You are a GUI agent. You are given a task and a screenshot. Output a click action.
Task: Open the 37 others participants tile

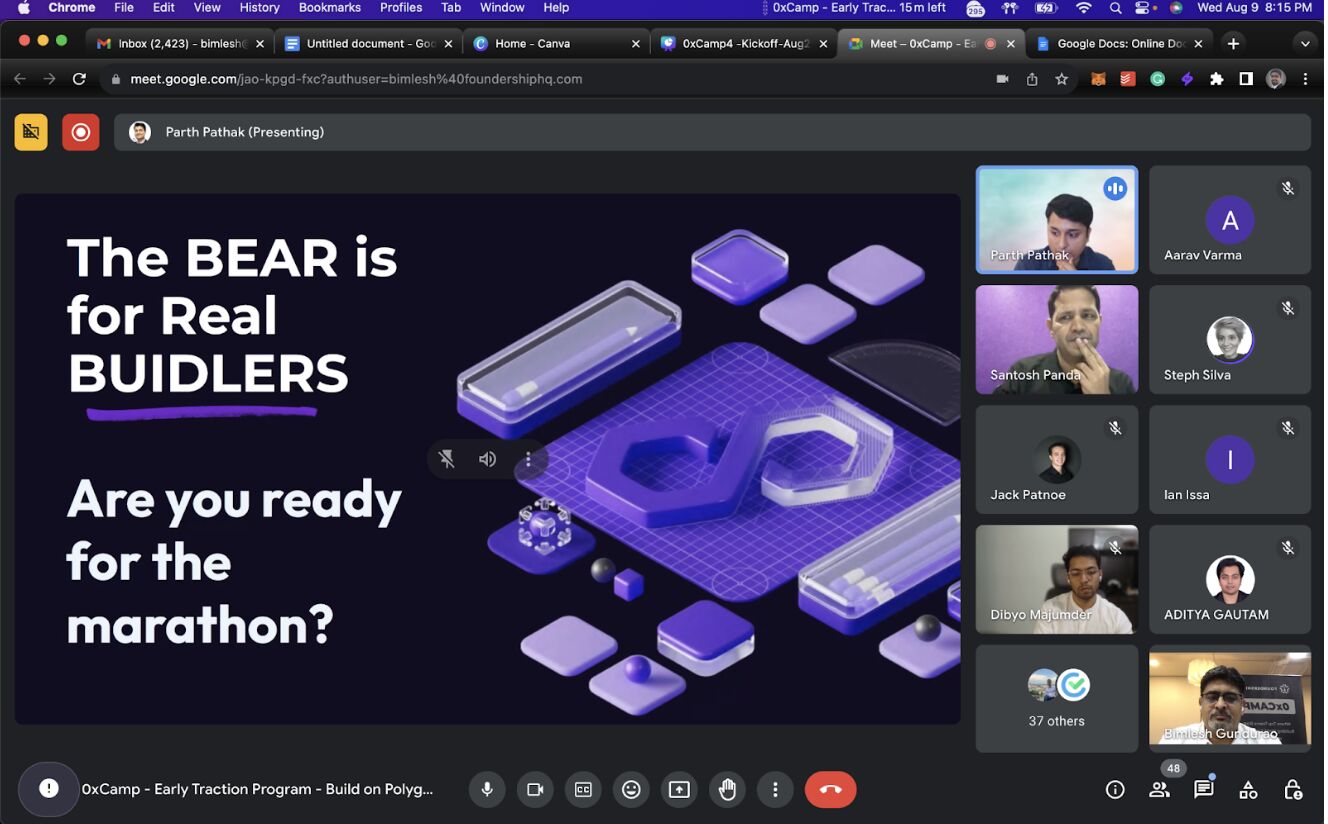(1056, 698)
